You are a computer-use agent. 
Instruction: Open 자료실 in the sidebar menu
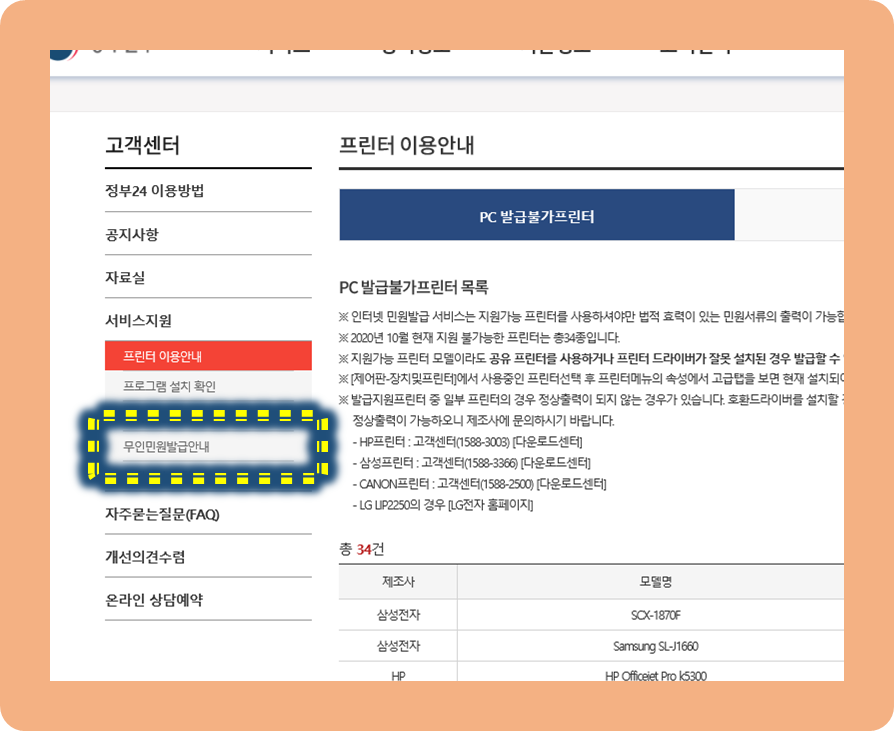tap(125, 277)
